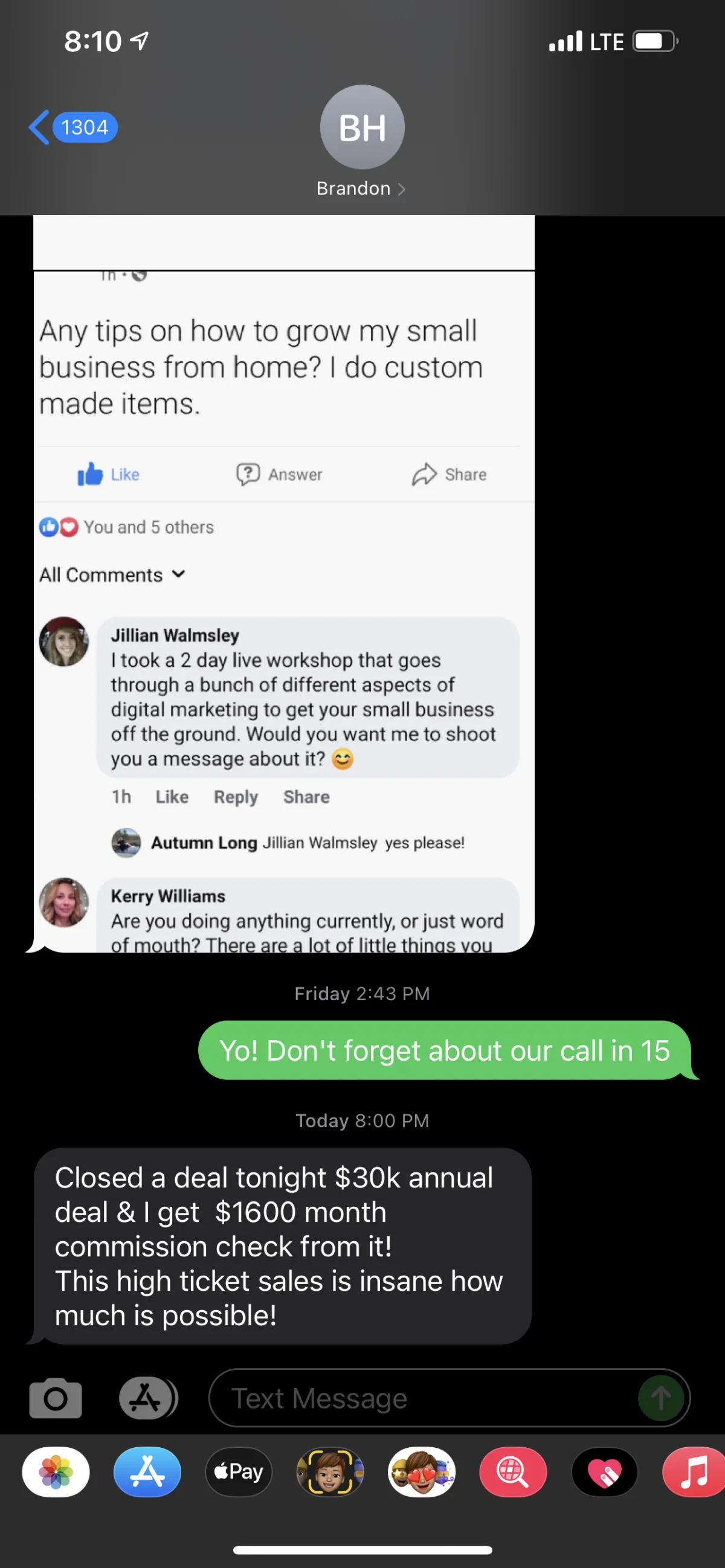
Task: Tap the Text Message input field
Action: [449, 1398]
